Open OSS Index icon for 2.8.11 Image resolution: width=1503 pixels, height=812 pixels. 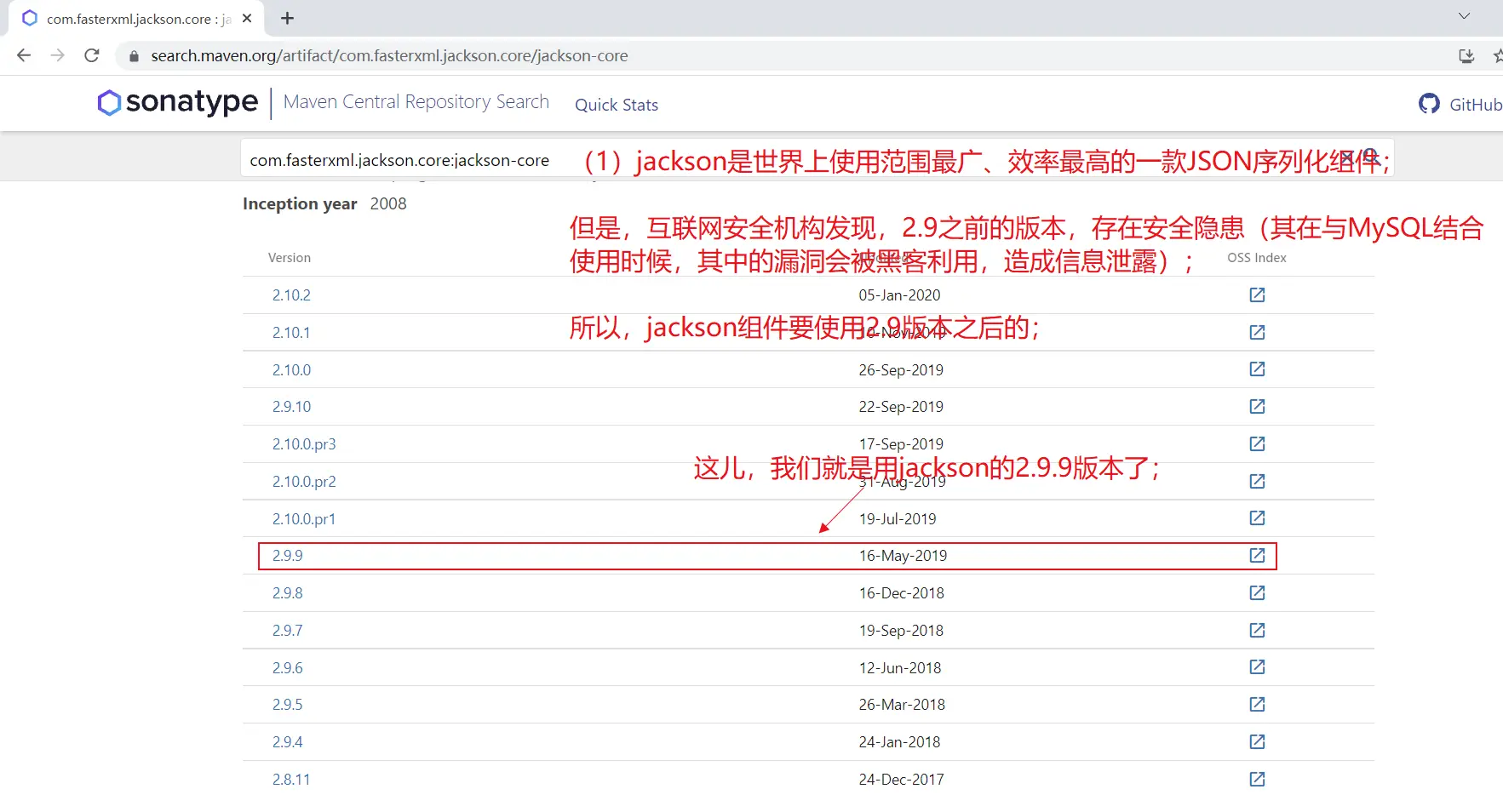tap(1257, 779)
